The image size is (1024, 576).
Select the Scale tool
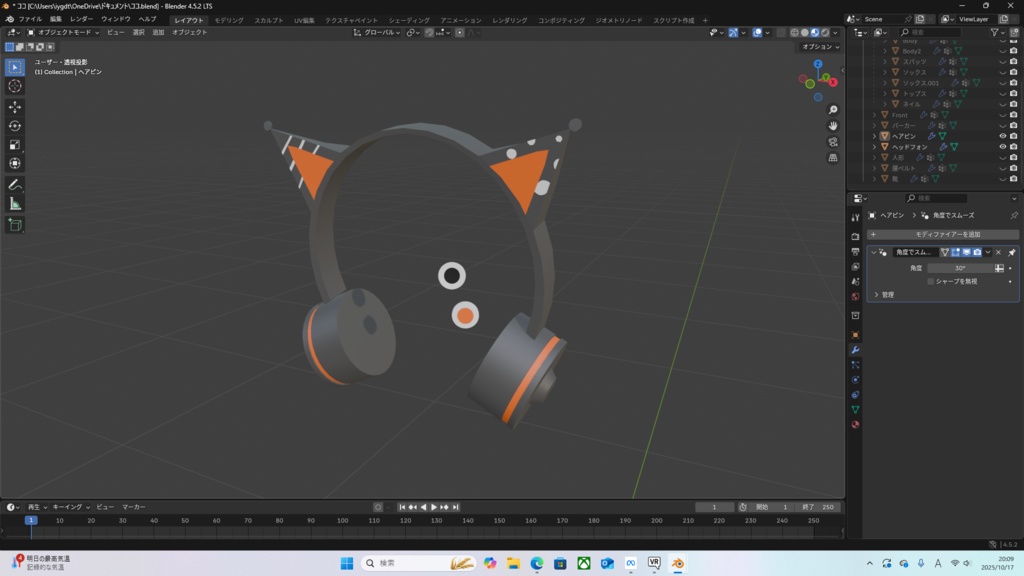[15, 145]
